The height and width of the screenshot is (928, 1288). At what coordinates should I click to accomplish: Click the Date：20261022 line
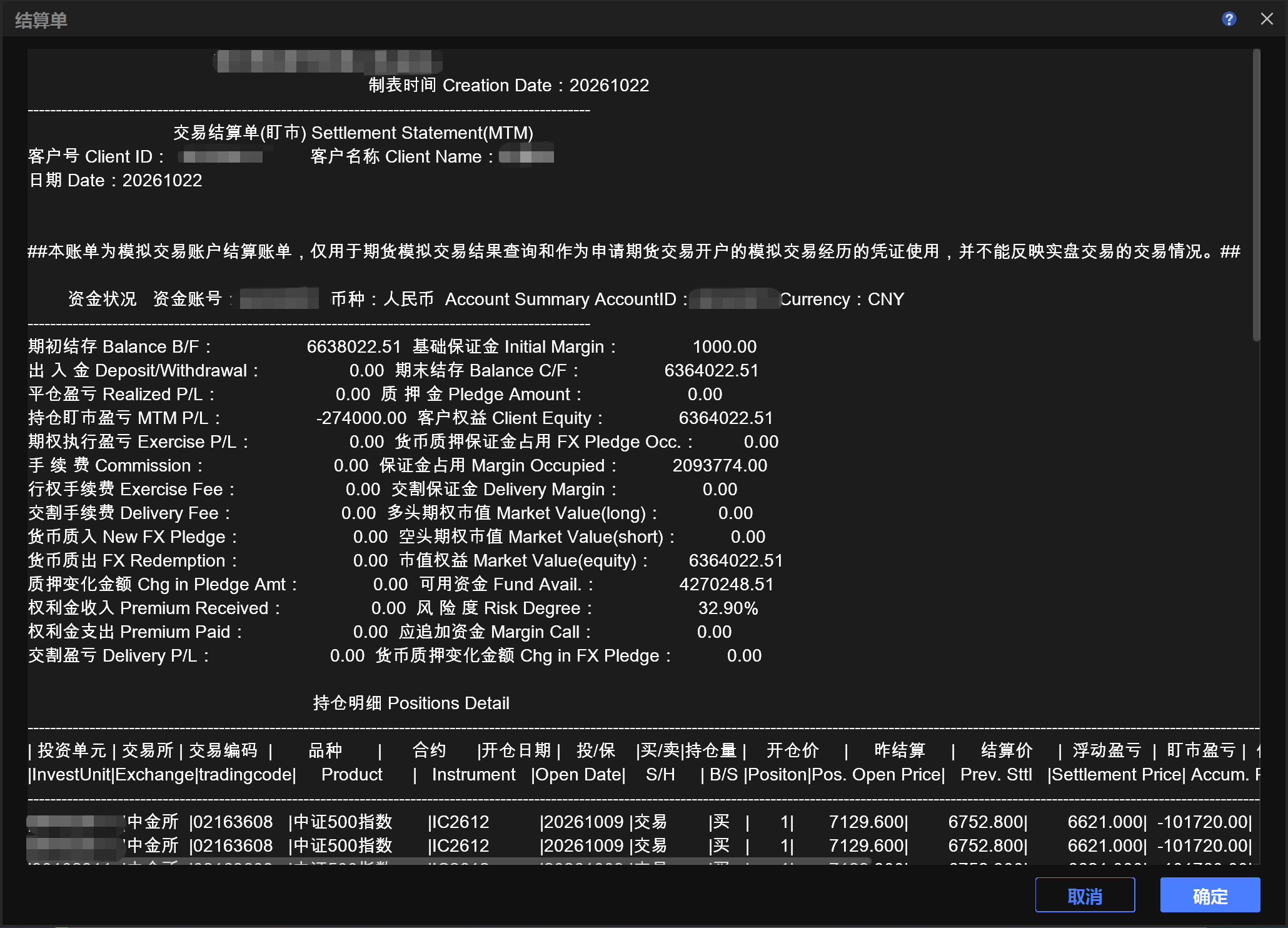(116, 180)
